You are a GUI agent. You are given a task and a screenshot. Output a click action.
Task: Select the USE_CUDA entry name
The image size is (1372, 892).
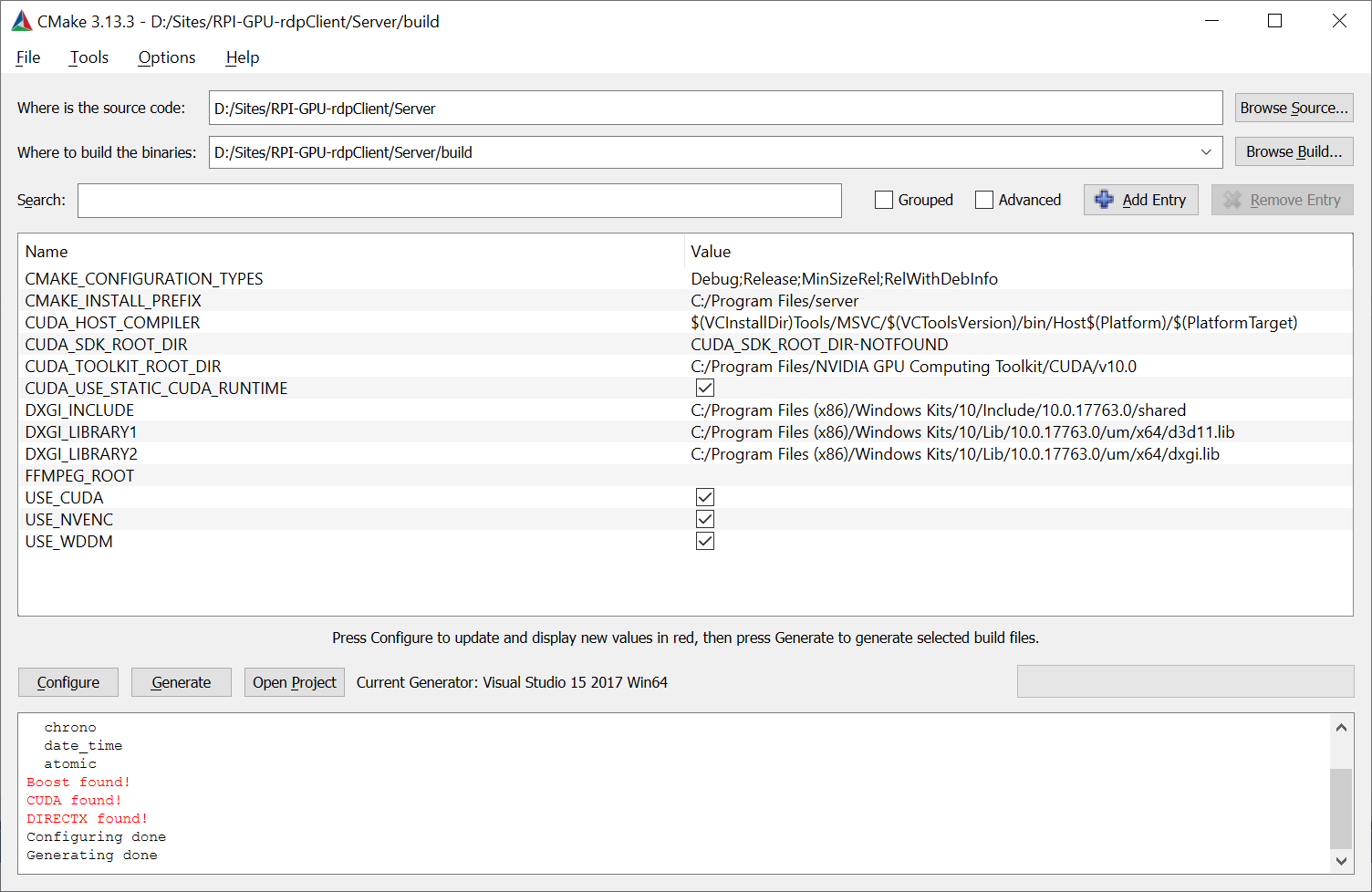(64, 497)
